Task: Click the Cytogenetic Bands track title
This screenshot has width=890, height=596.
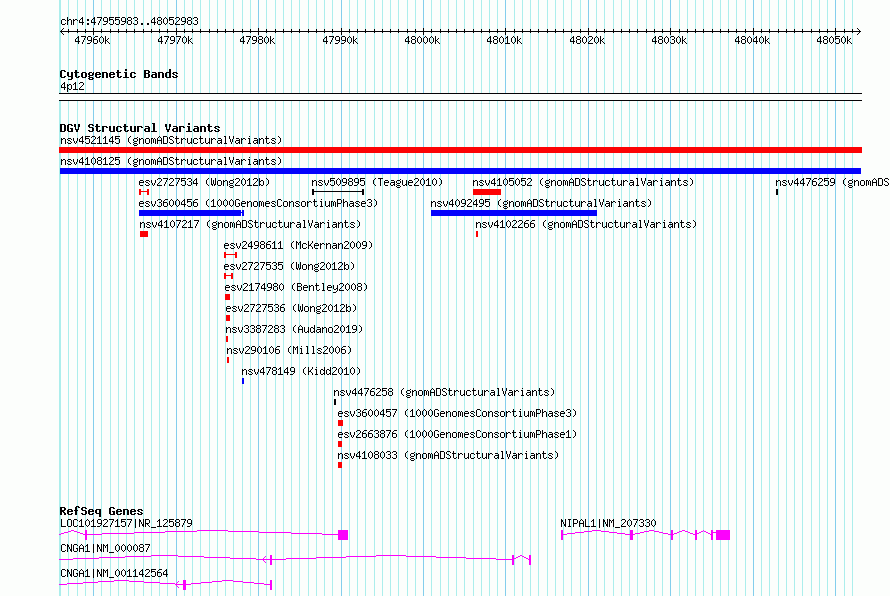Action: (x=119, y=74)
